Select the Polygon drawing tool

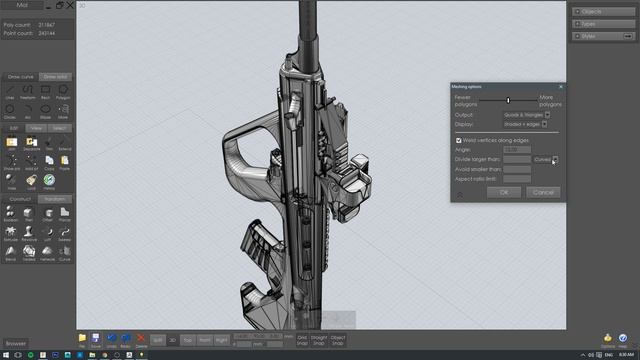click(63, 92)
